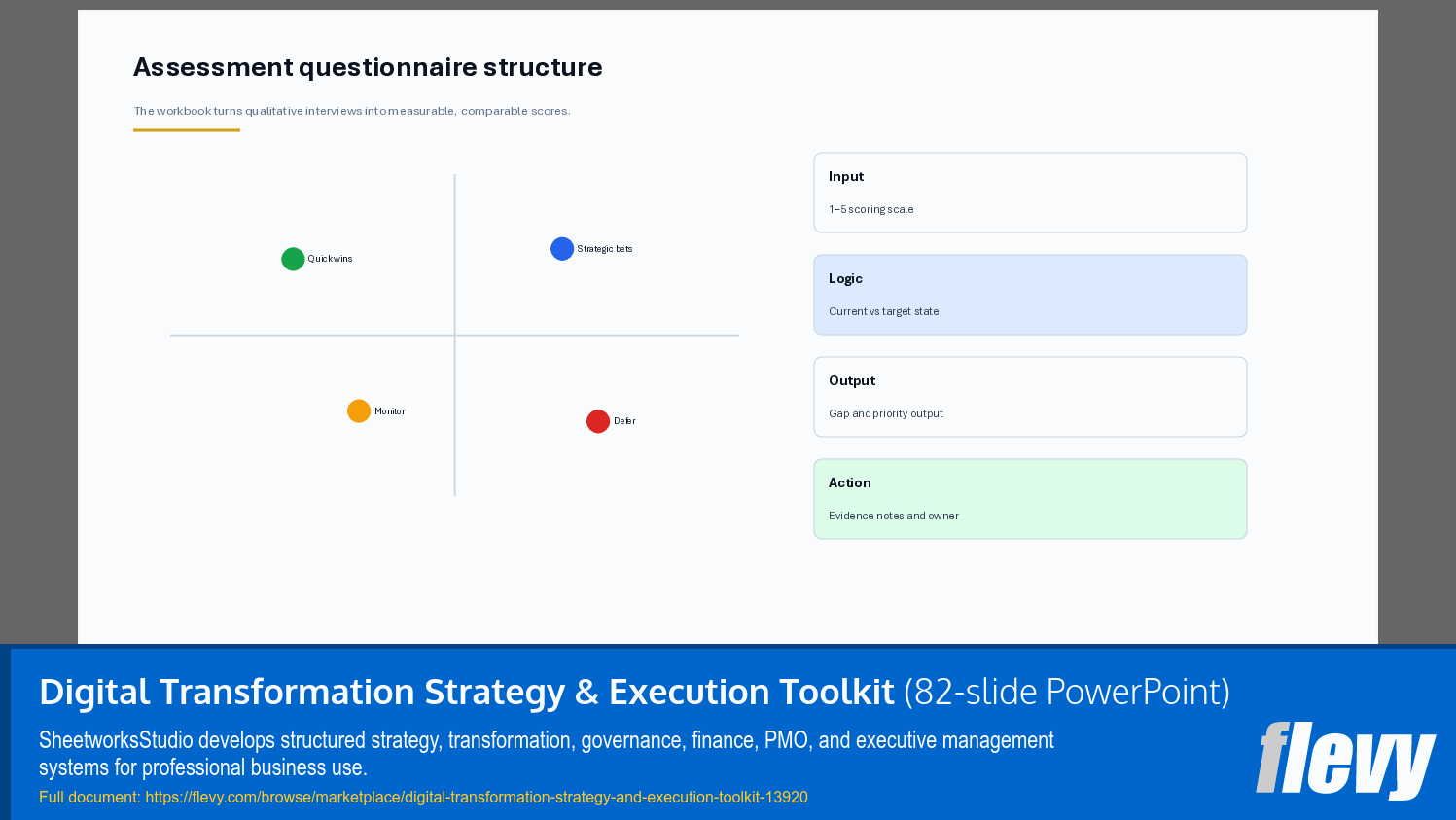Click the green Quick wins dot
This screenshot has height=820, width=1456.
click(293, 259)
